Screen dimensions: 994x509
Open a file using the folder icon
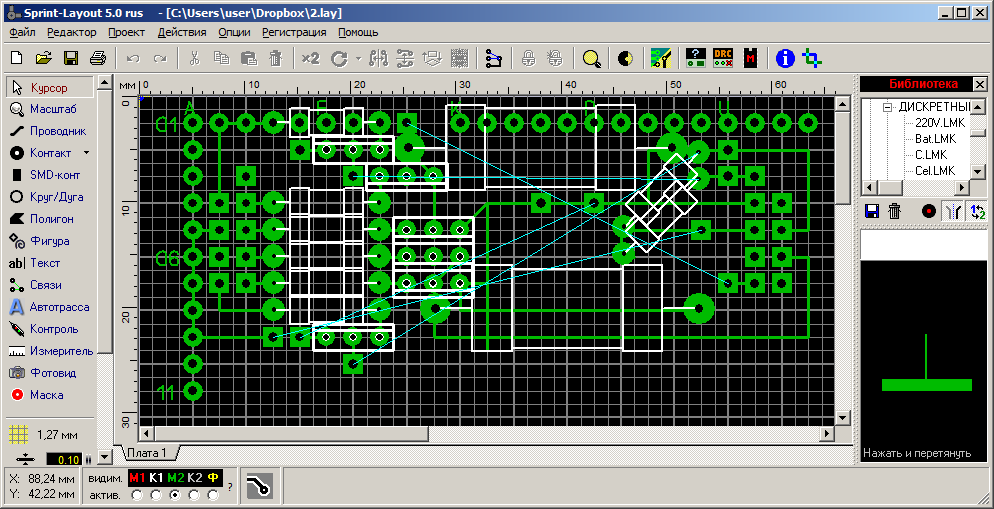click(x=43, y=58)
